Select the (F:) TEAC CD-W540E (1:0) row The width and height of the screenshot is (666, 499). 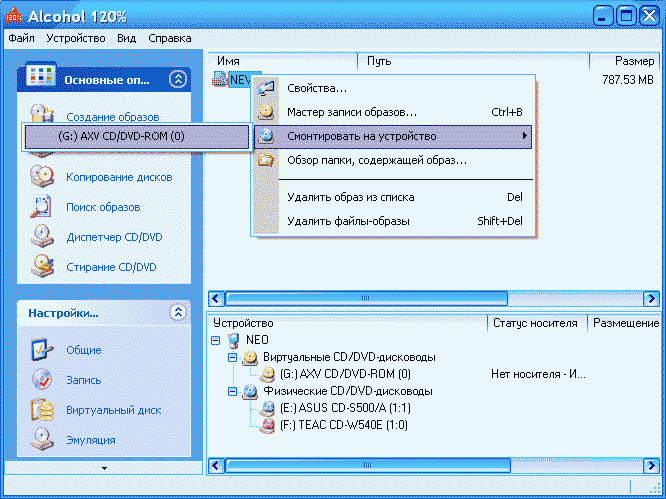pyautogui.click(x=343, y=425)
